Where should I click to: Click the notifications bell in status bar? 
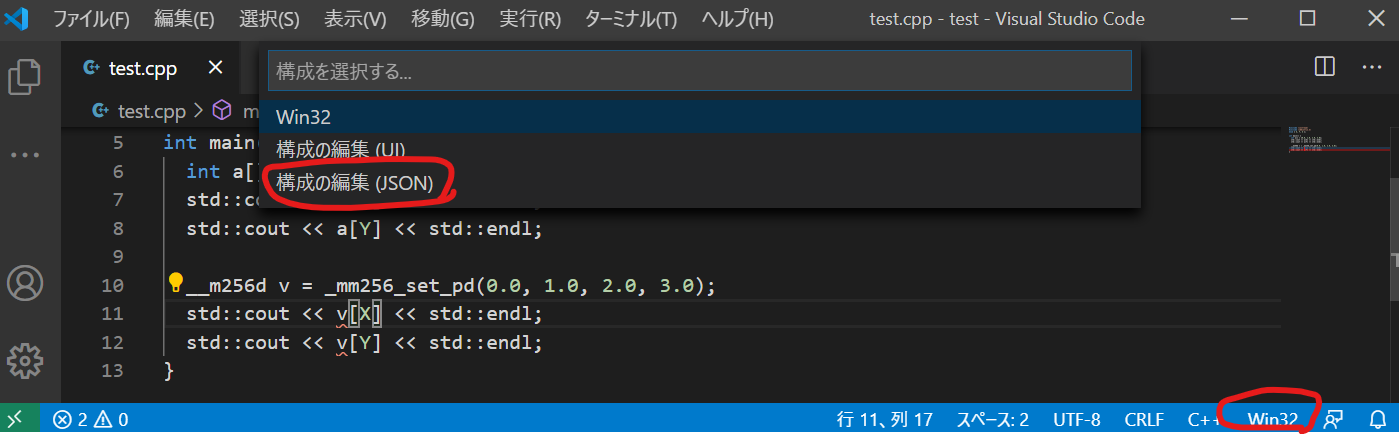pos(1378,420)
